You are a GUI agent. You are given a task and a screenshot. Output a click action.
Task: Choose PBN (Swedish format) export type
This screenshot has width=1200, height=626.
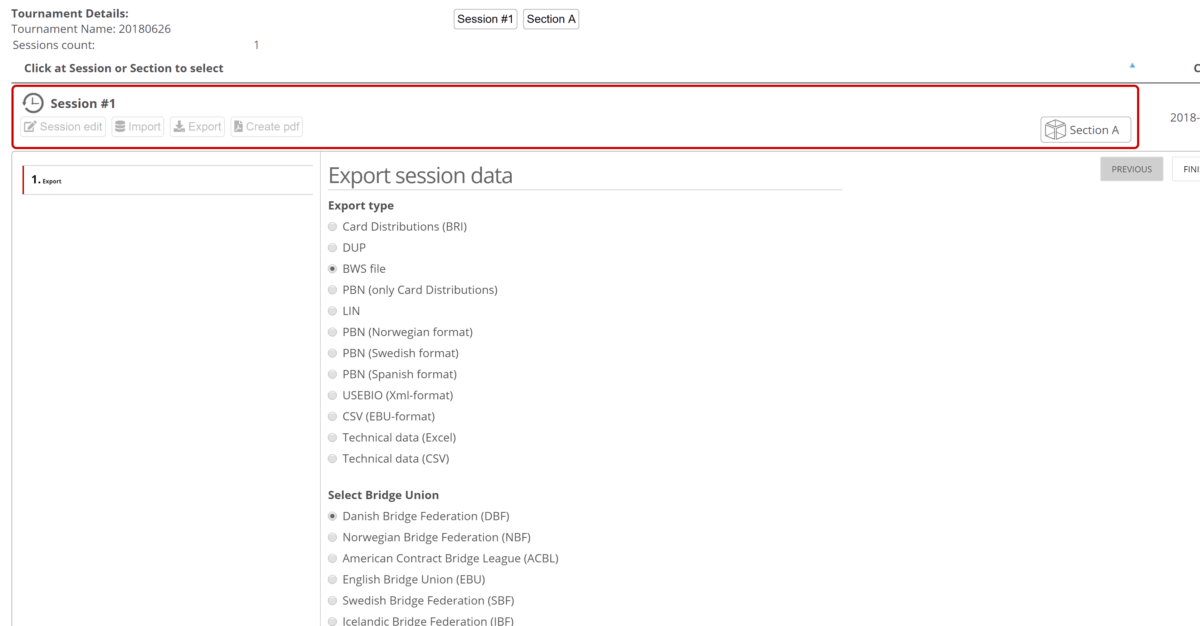point(333,353)
